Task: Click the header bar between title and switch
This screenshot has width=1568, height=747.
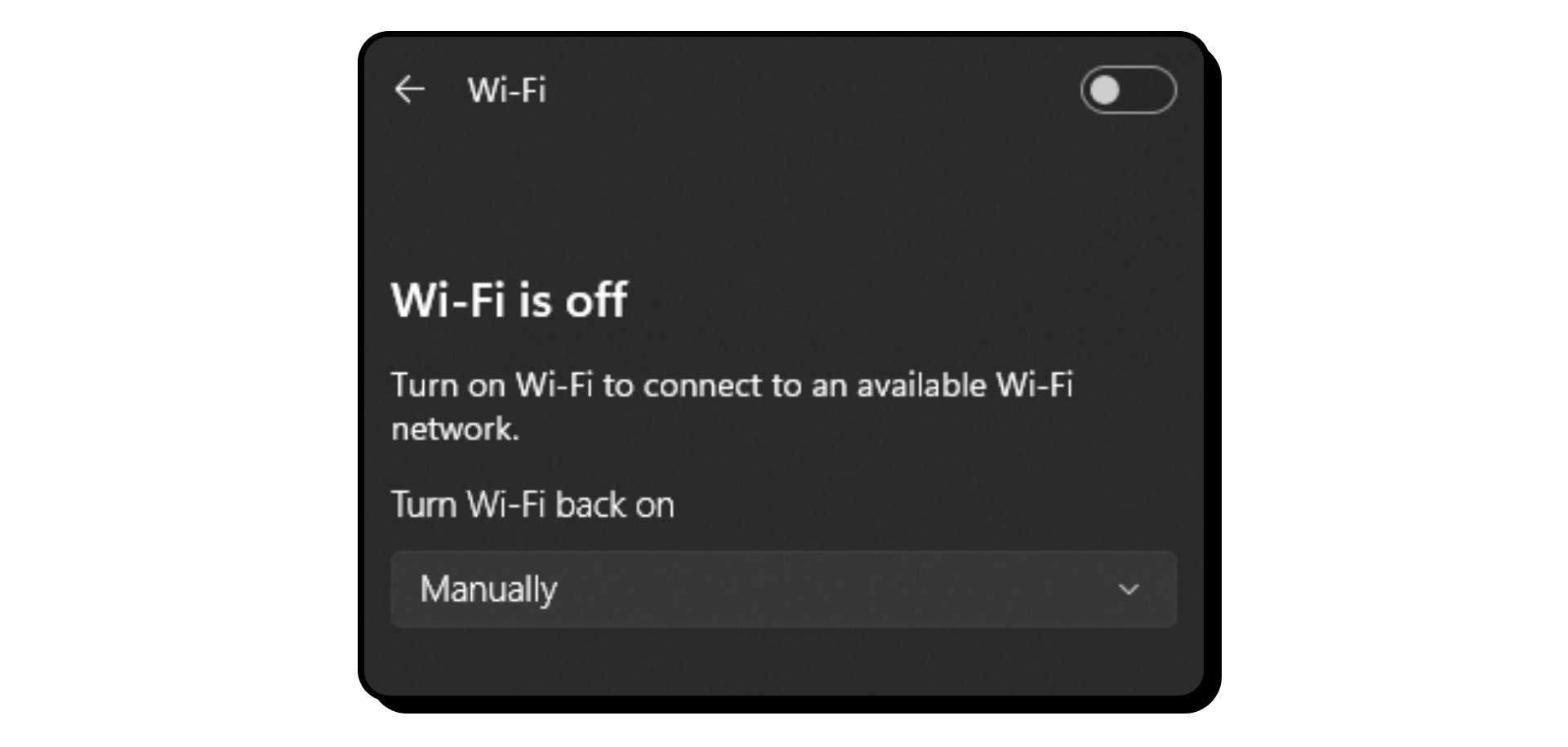Action: point(813,90)
